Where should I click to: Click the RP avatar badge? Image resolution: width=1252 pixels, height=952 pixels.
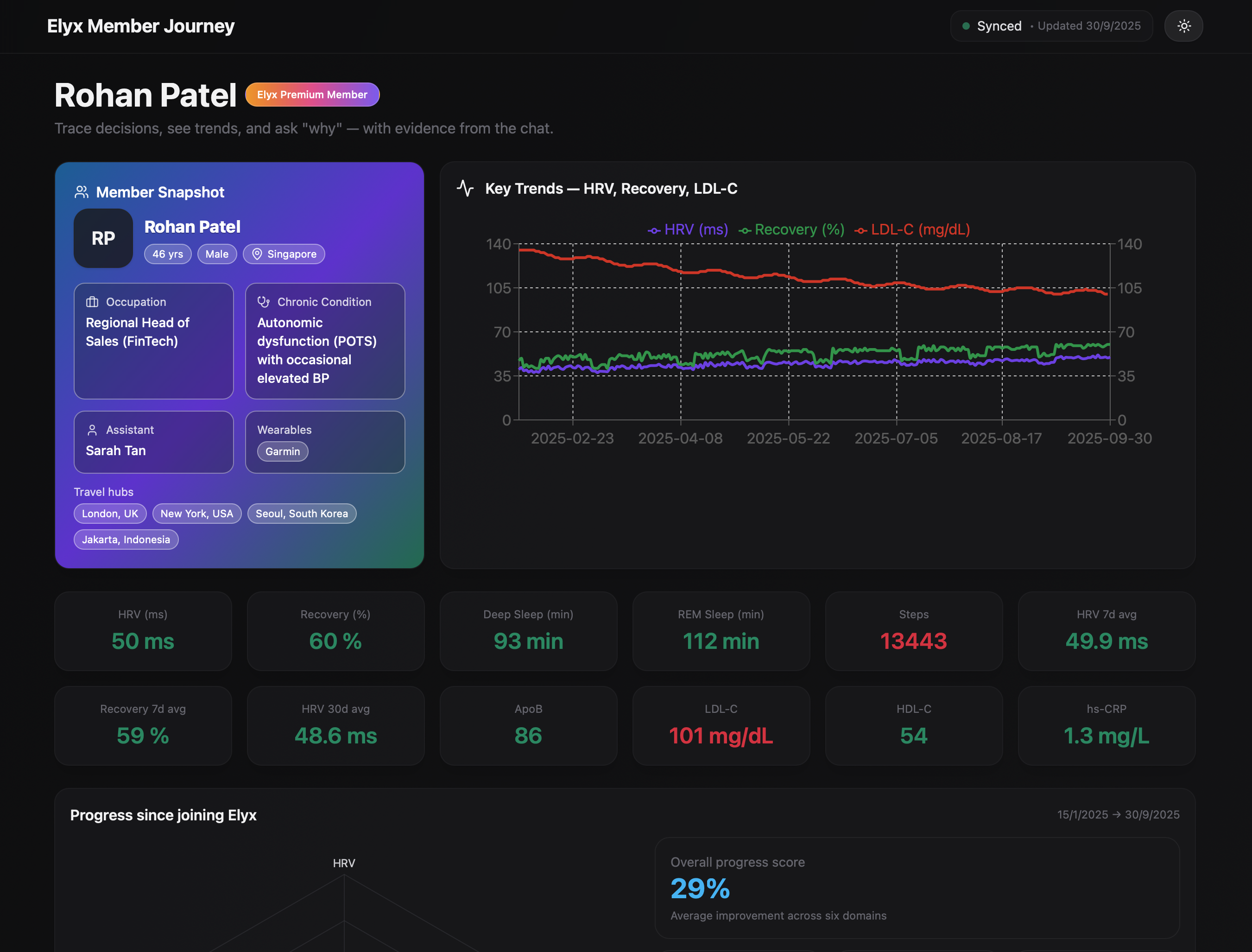(x=102, y=238)
